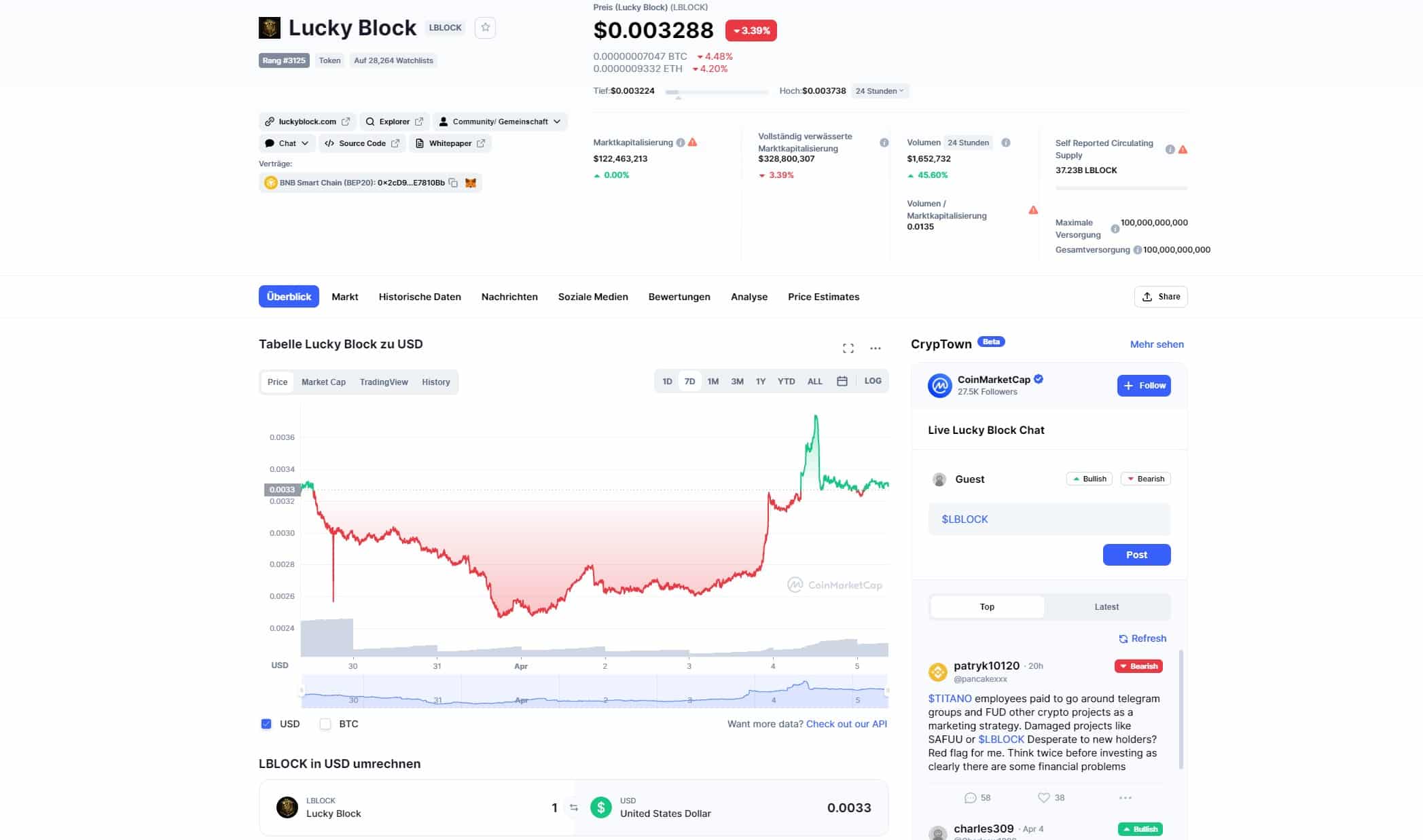The height and width of the screenshot is (840, 1423).
Task: Select the Überblick tab
Action: click(289, 297)
